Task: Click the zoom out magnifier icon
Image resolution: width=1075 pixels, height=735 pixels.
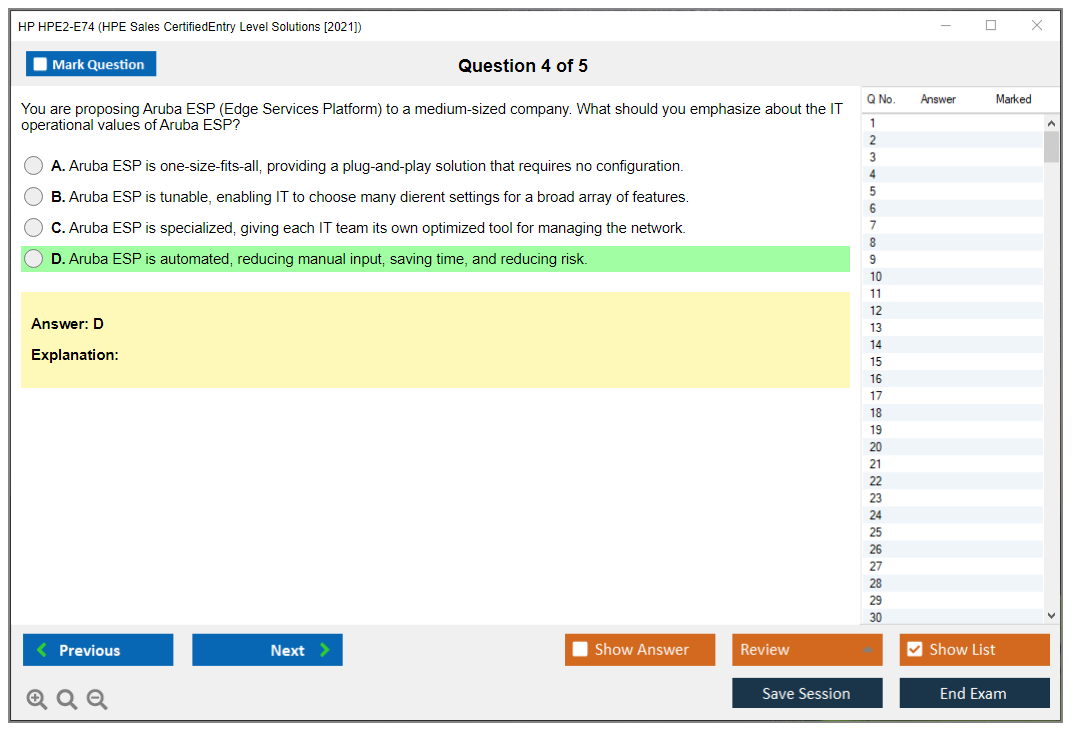Action: 97,700
